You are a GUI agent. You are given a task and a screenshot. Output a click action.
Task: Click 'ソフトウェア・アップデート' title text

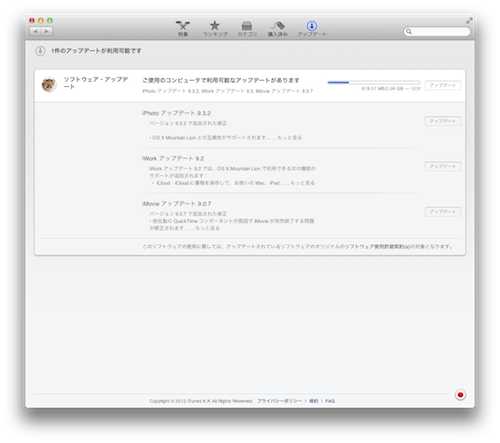point(96,83)
